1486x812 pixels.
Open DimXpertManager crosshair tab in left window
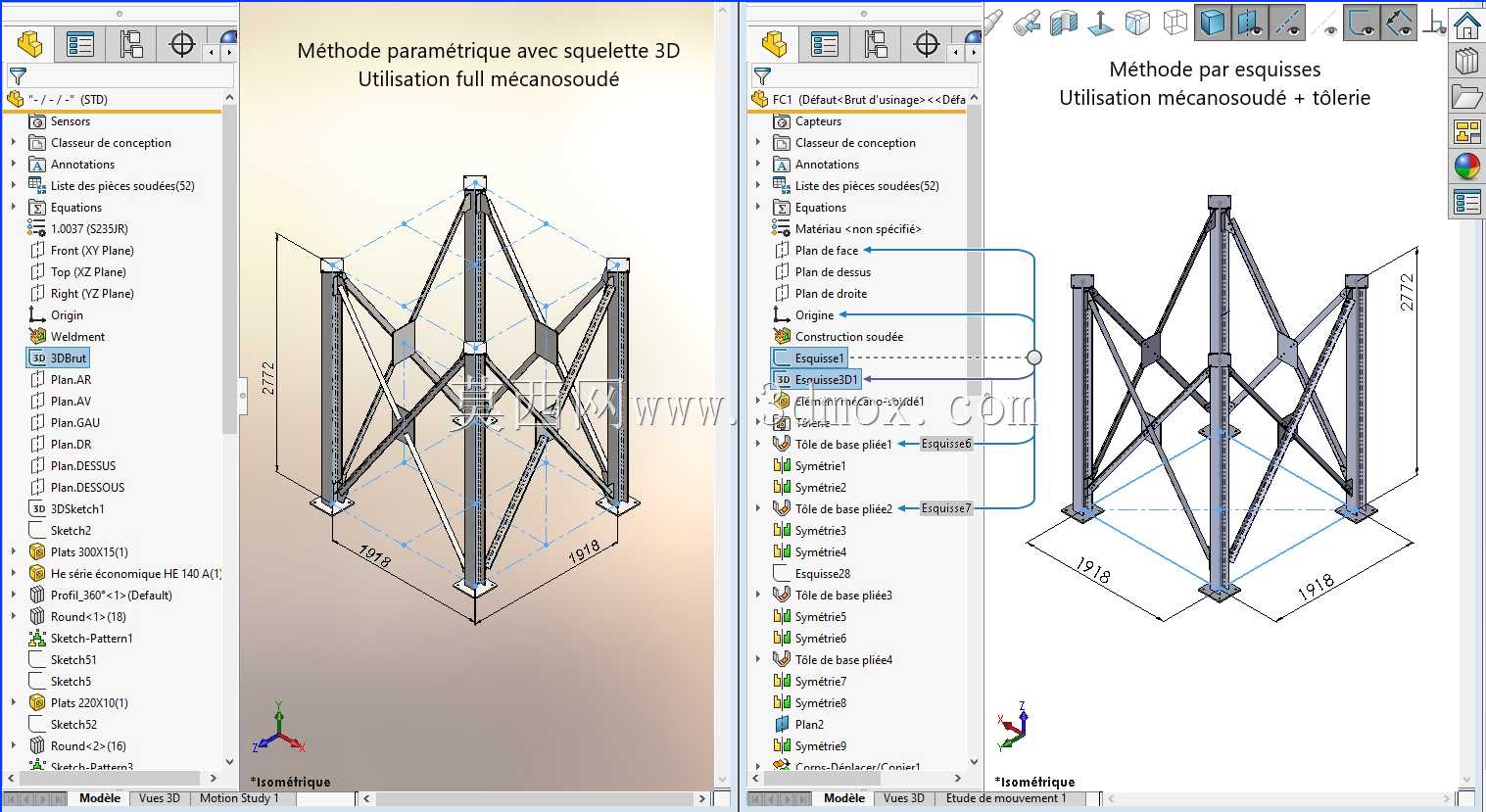pos(182,44)
